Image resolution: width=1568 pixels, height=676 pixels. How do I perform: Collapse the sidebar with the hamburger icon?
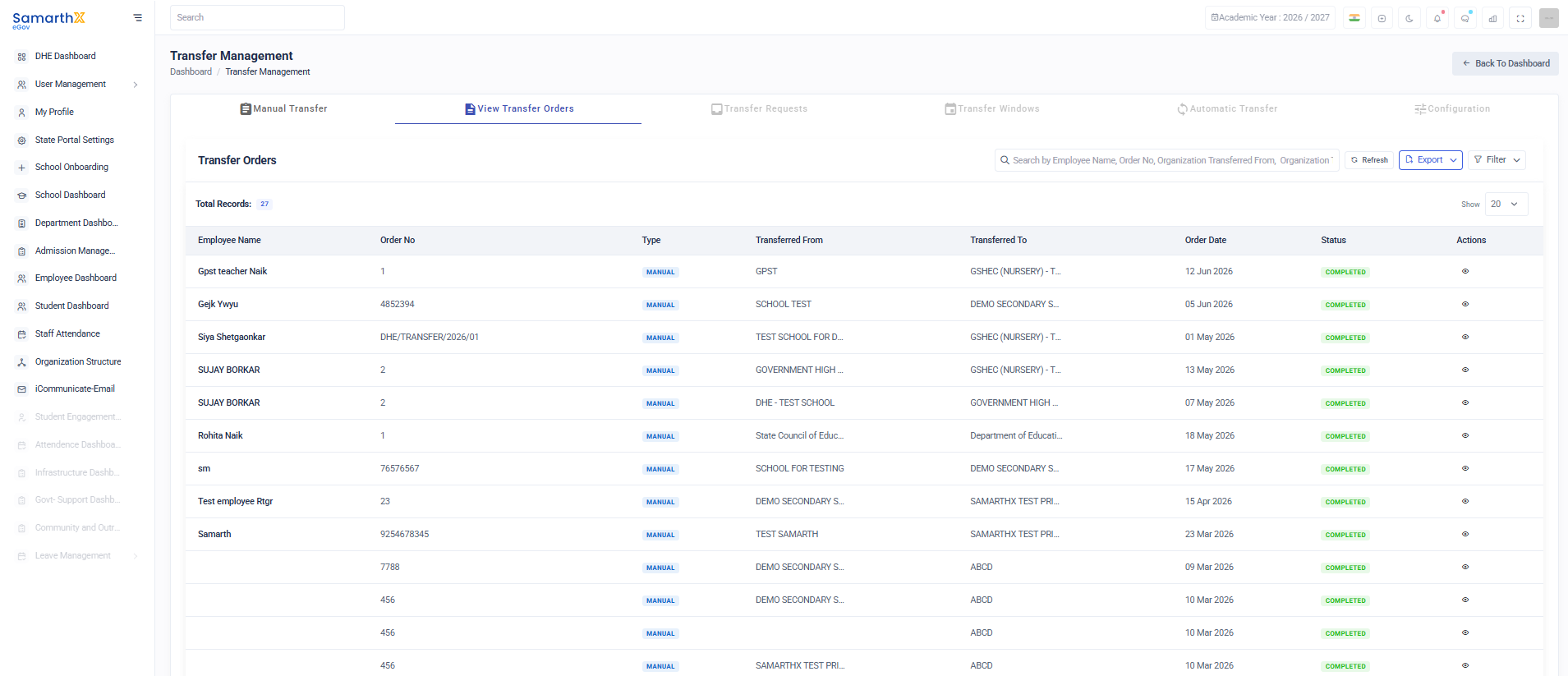pos(137,17)
